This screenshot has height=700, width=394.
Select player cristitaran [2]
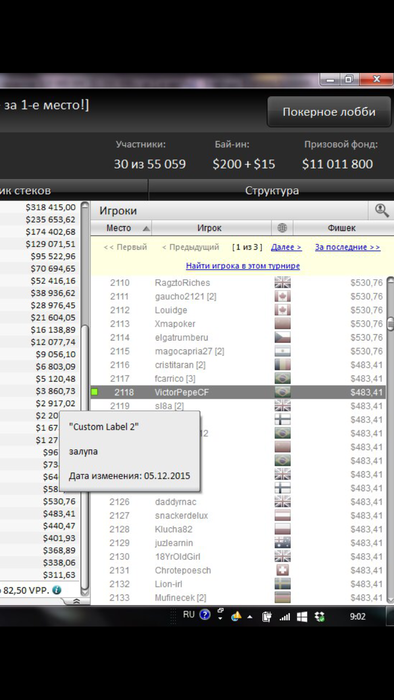[238, 365]
